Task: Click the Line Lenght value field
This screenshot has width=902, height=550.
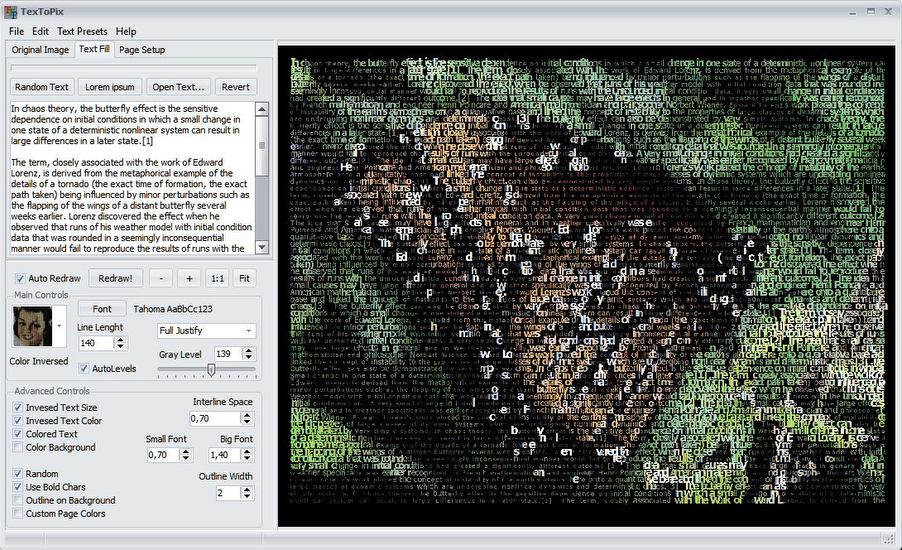Action: [96, 343]
